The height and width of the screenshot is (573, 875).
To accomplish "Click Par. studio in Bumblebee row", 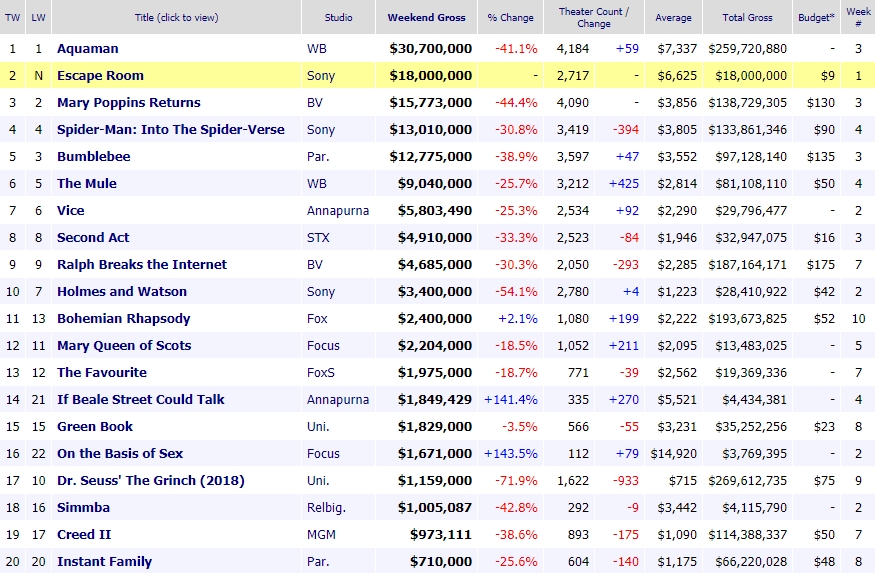I will 318,156.
